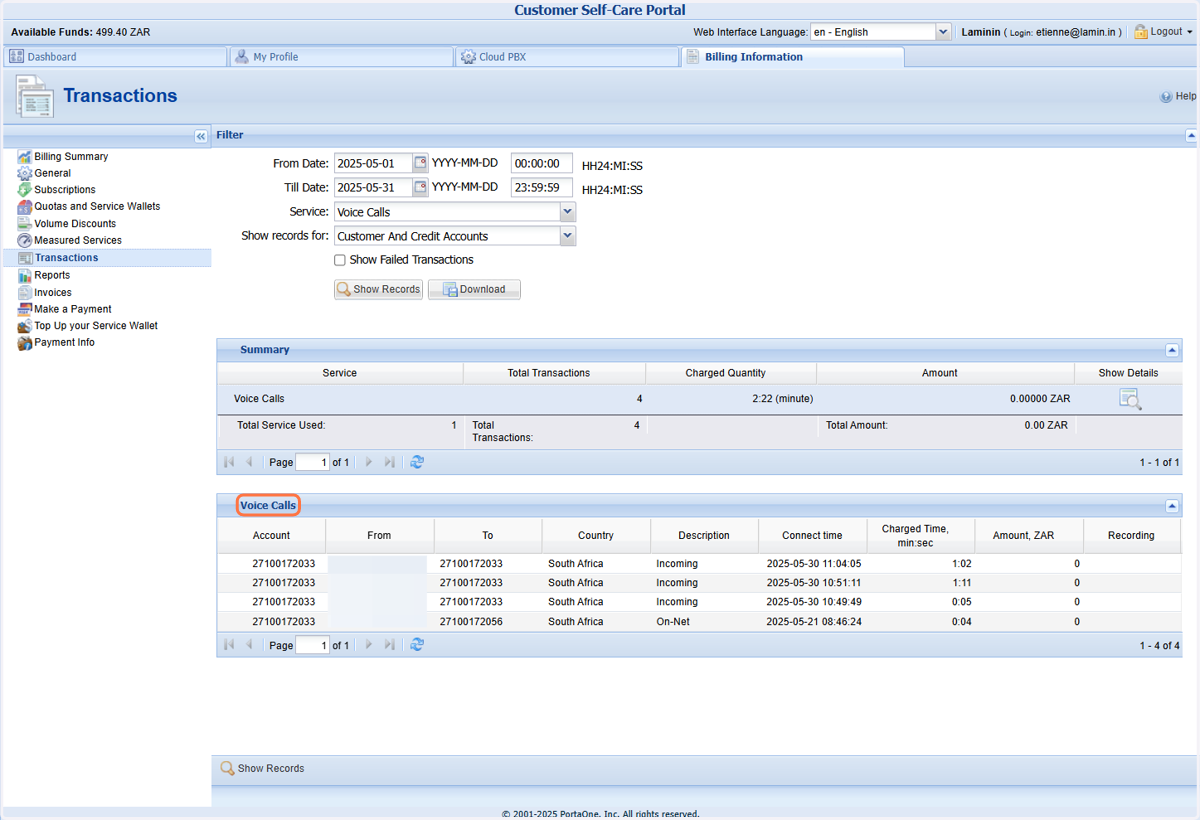Go to last page in Voice Calls grid
Image resolution: width=1200 pixels, height=820 pixels.
(x=389, y=645)
